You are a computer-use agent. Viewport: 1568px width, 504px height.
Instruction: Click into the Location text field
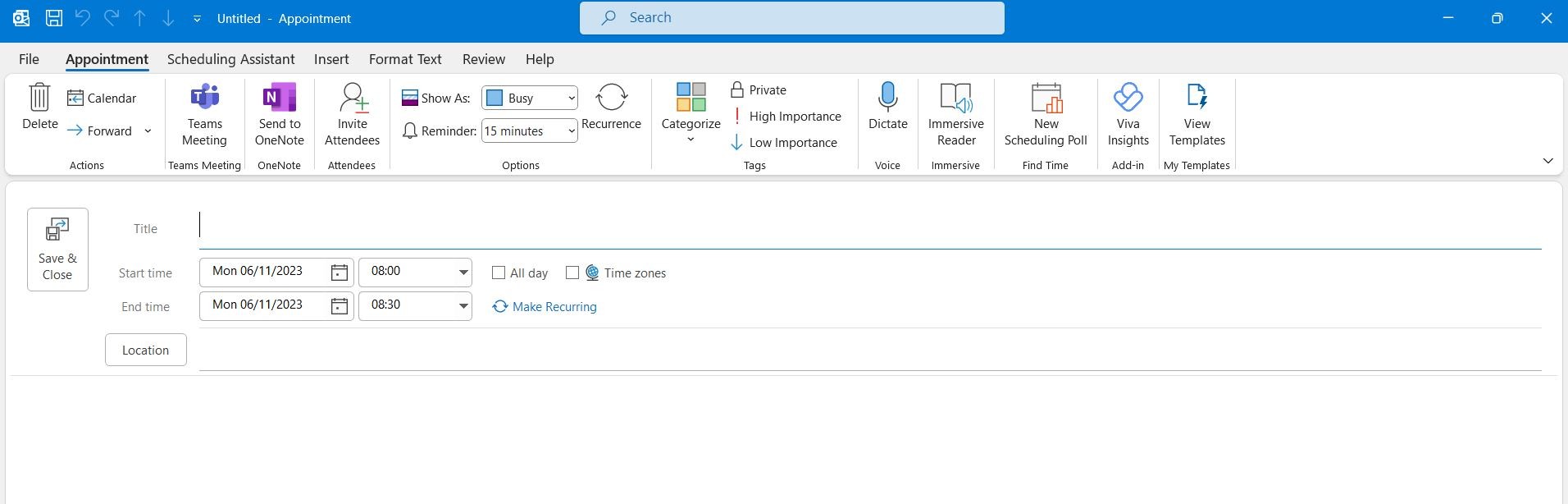[x=870, y=350]
